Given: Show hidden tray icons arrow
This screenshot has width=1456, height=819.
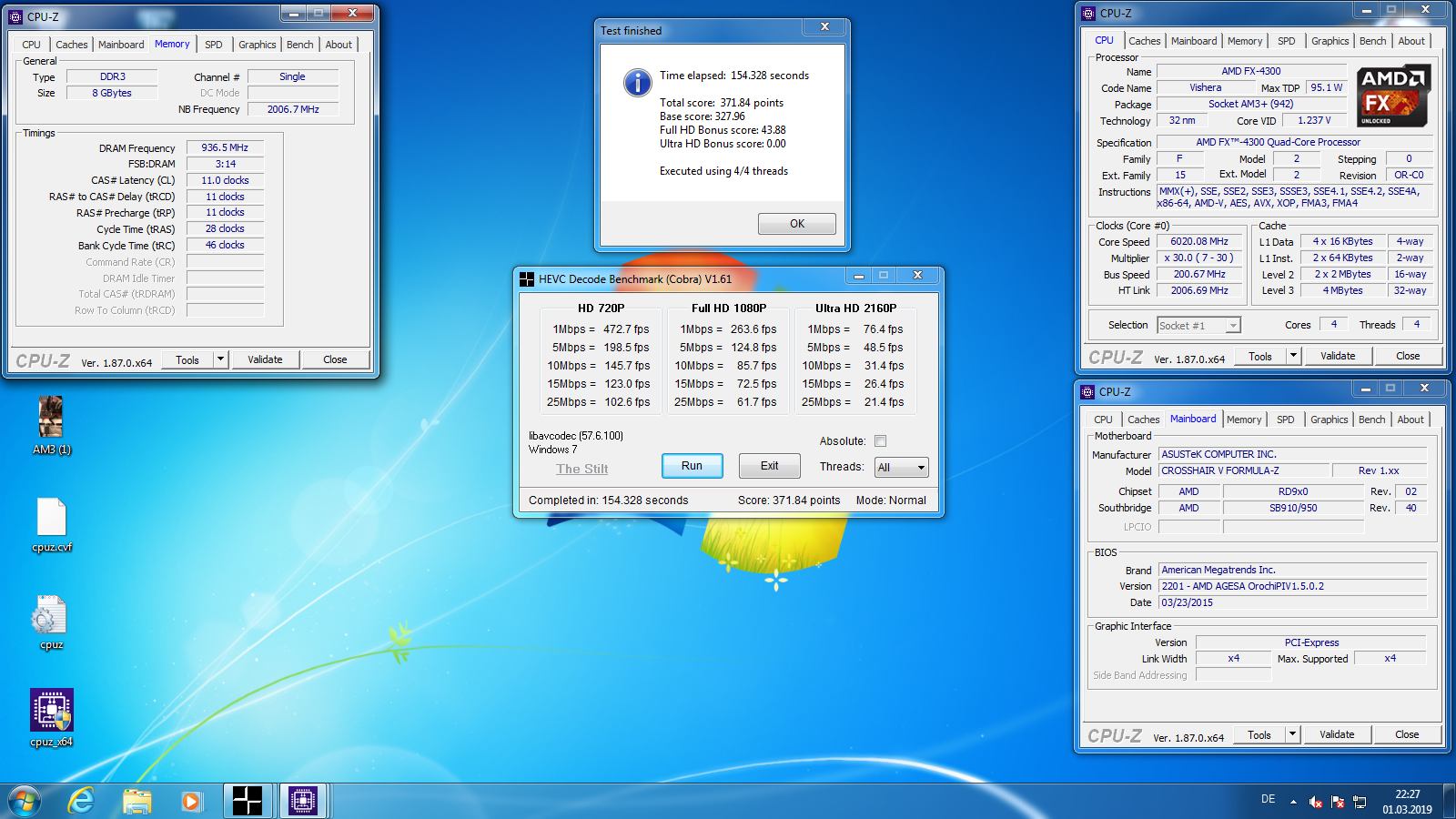Looking at the screenshot, I should [1293, 802].
